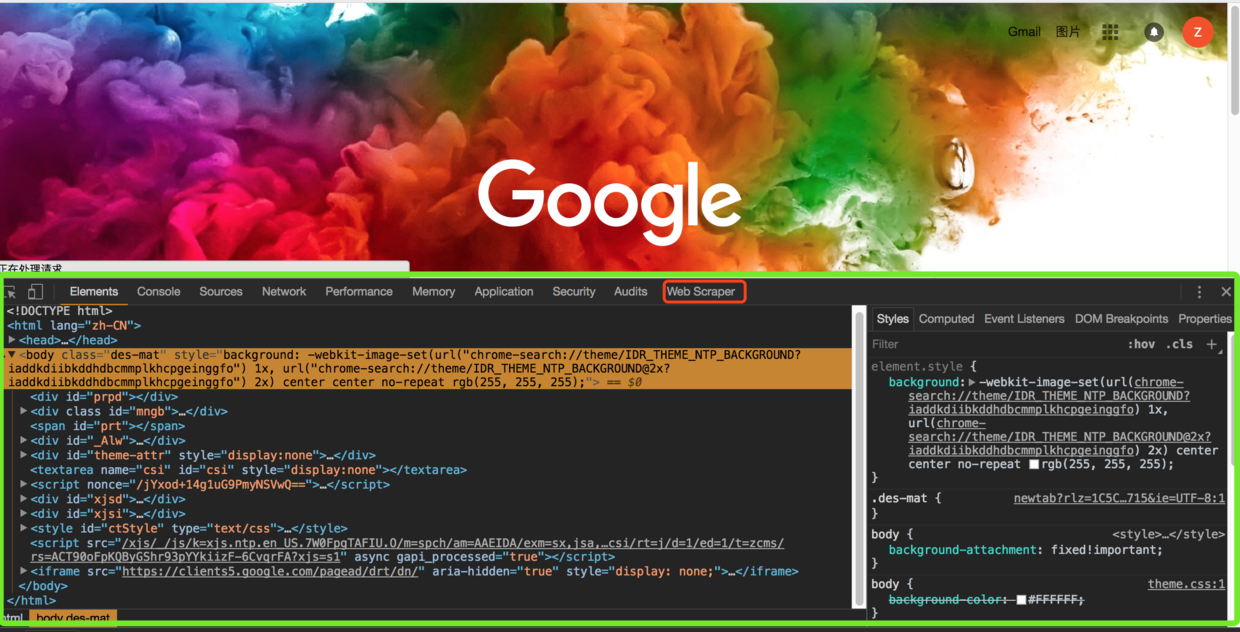Open the Network tab

pyautogui.click(x=284, y=292)
